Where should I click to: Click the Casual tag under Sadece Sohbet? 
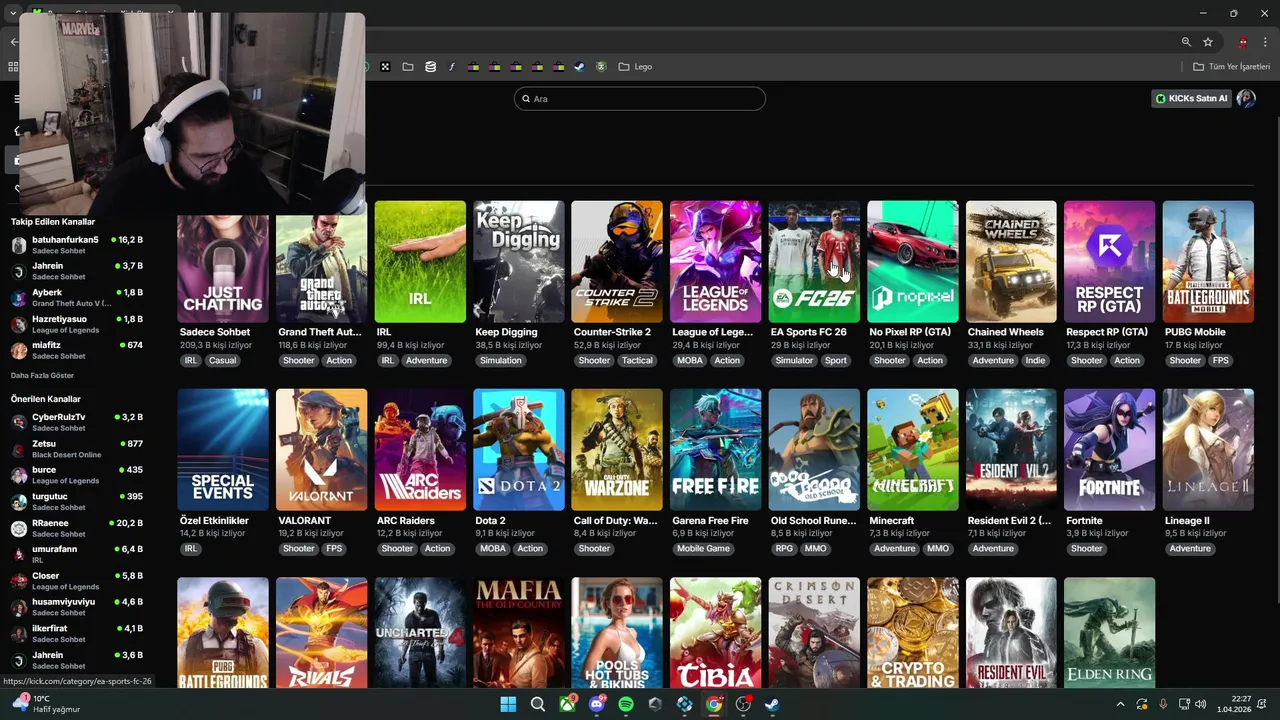pos(222,360)
